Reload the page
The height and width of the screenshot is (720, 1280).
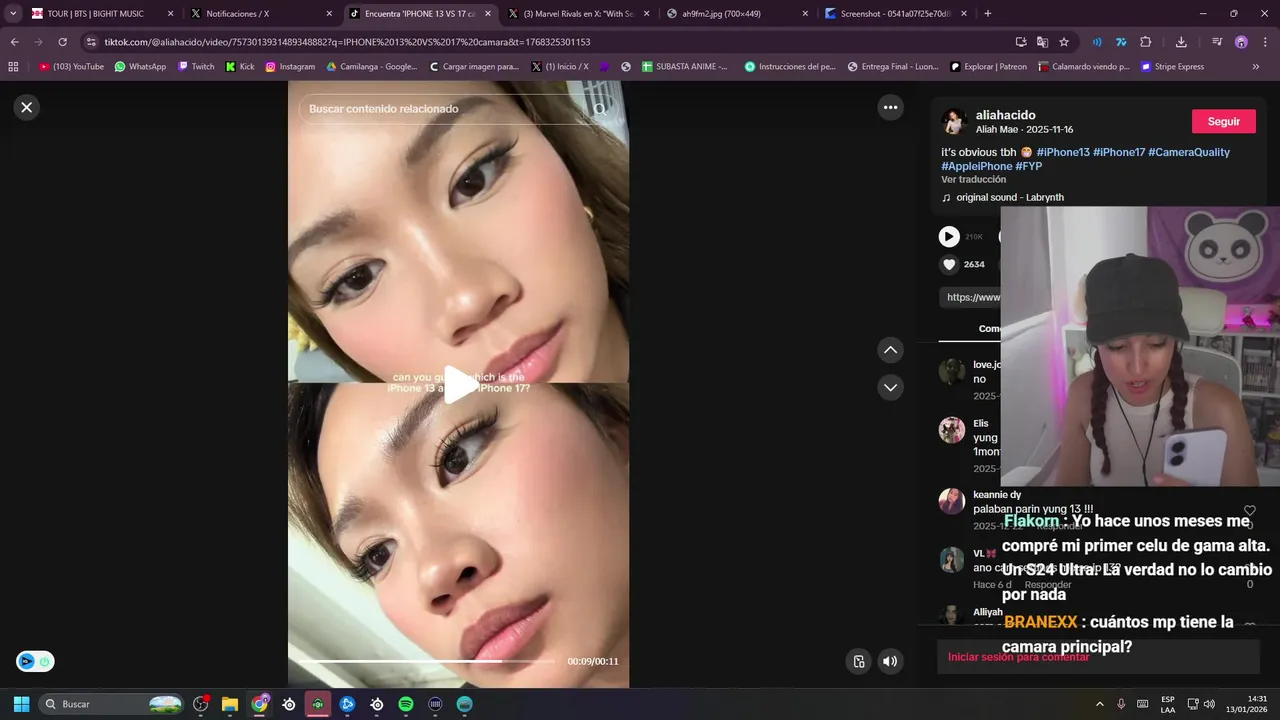(62, 42)
